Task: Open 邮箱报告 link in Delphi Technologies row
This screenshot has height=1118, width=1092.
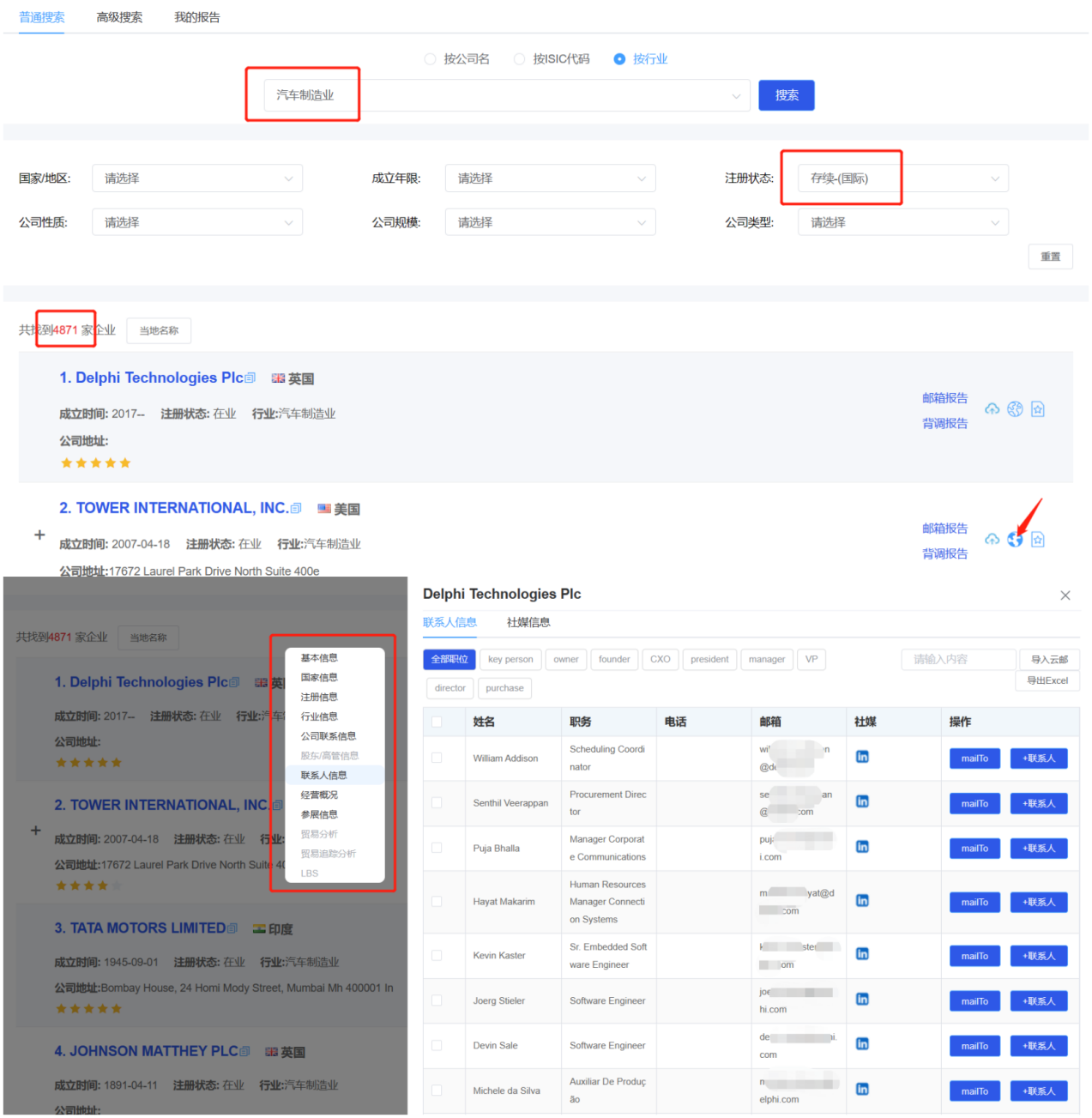Action: pos(945,398)
